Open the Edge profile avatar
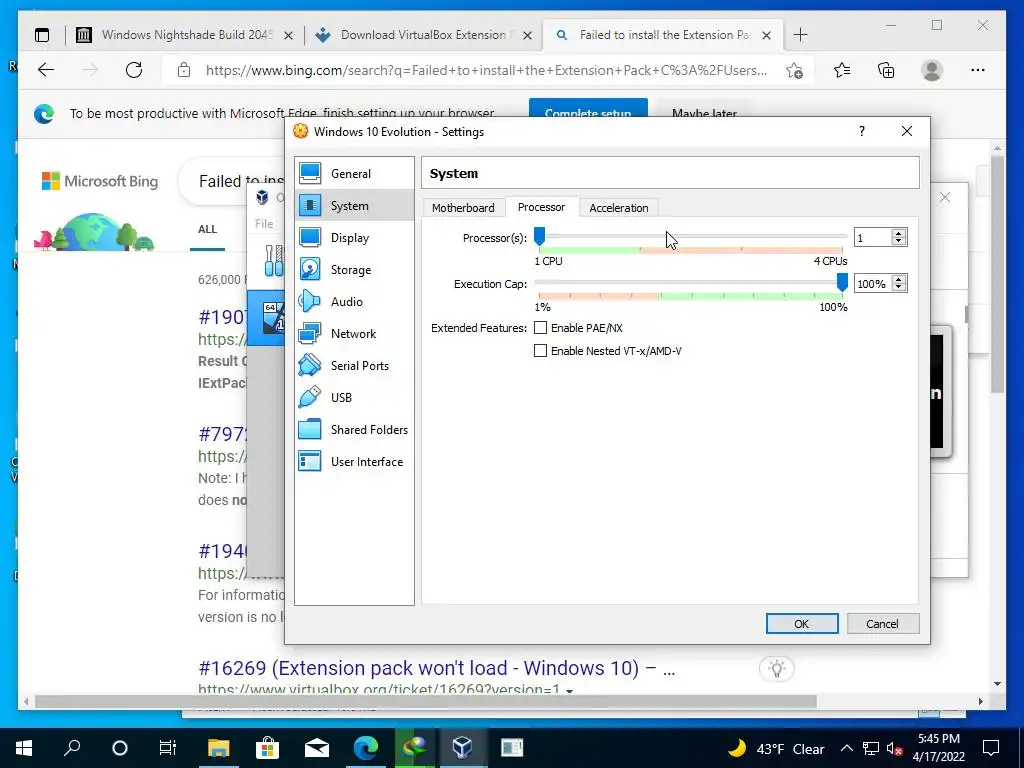Screen dimensions: 1024x768 click(x=932, y=70)
